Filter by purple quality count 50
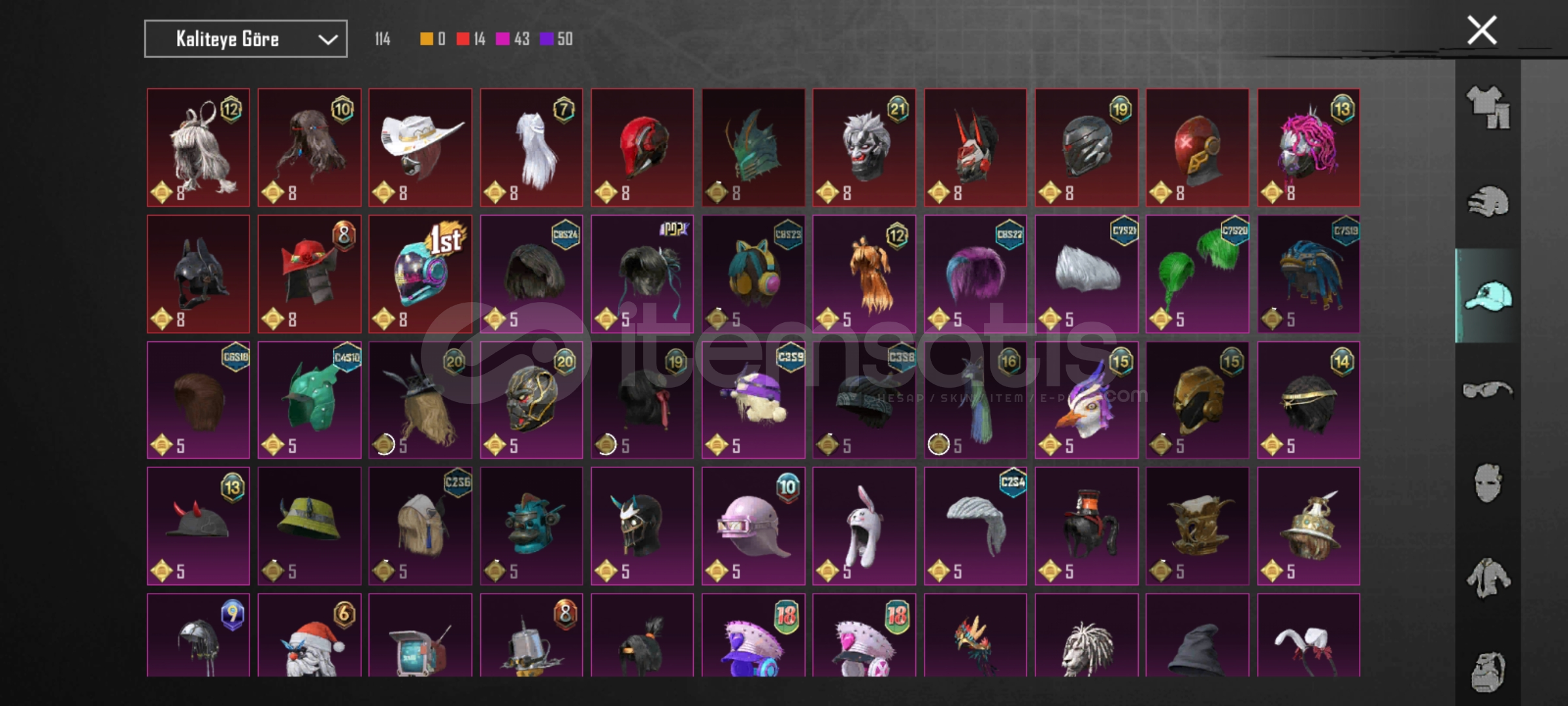The height and width of the screenshot is (706, 1568). [x=557, y=39]
